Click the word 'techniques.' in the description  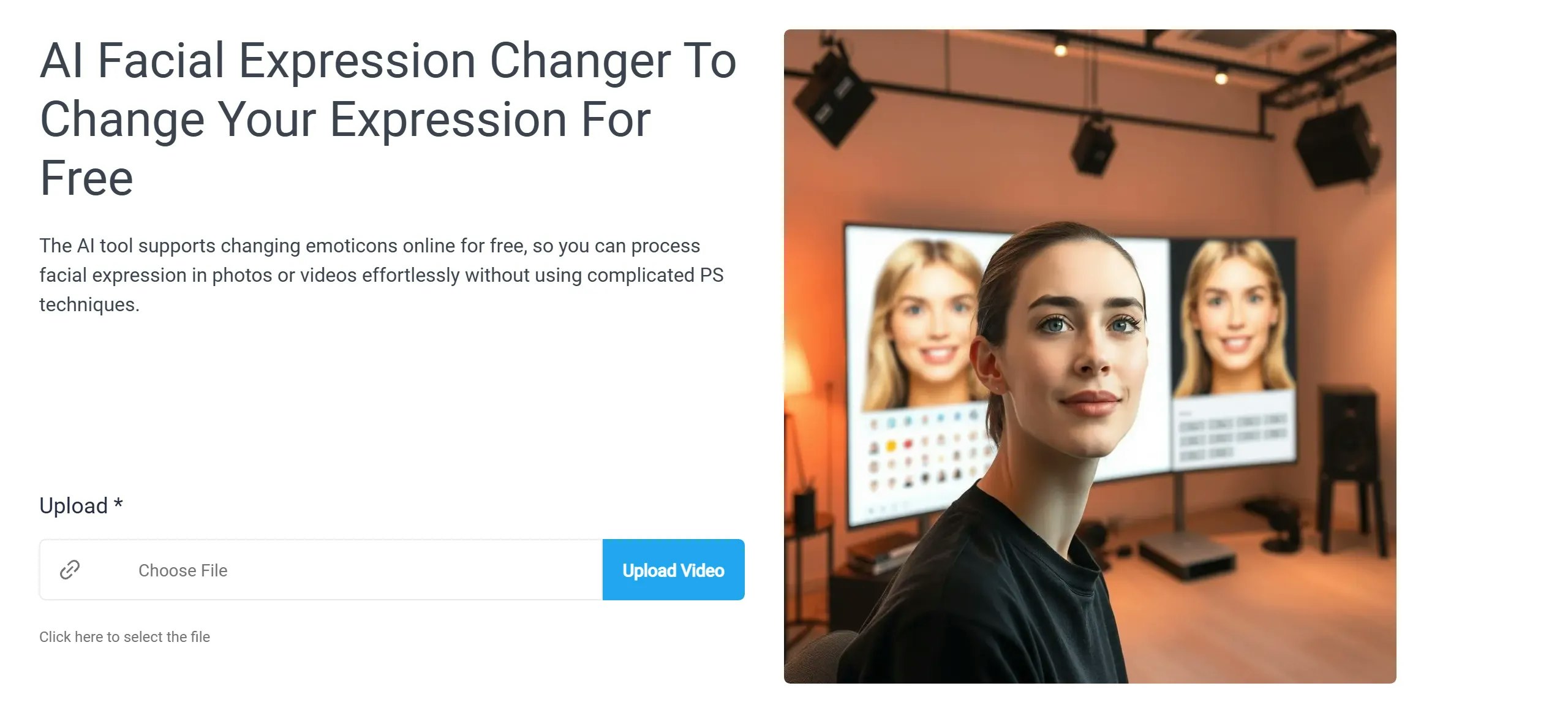click(89, 304)
